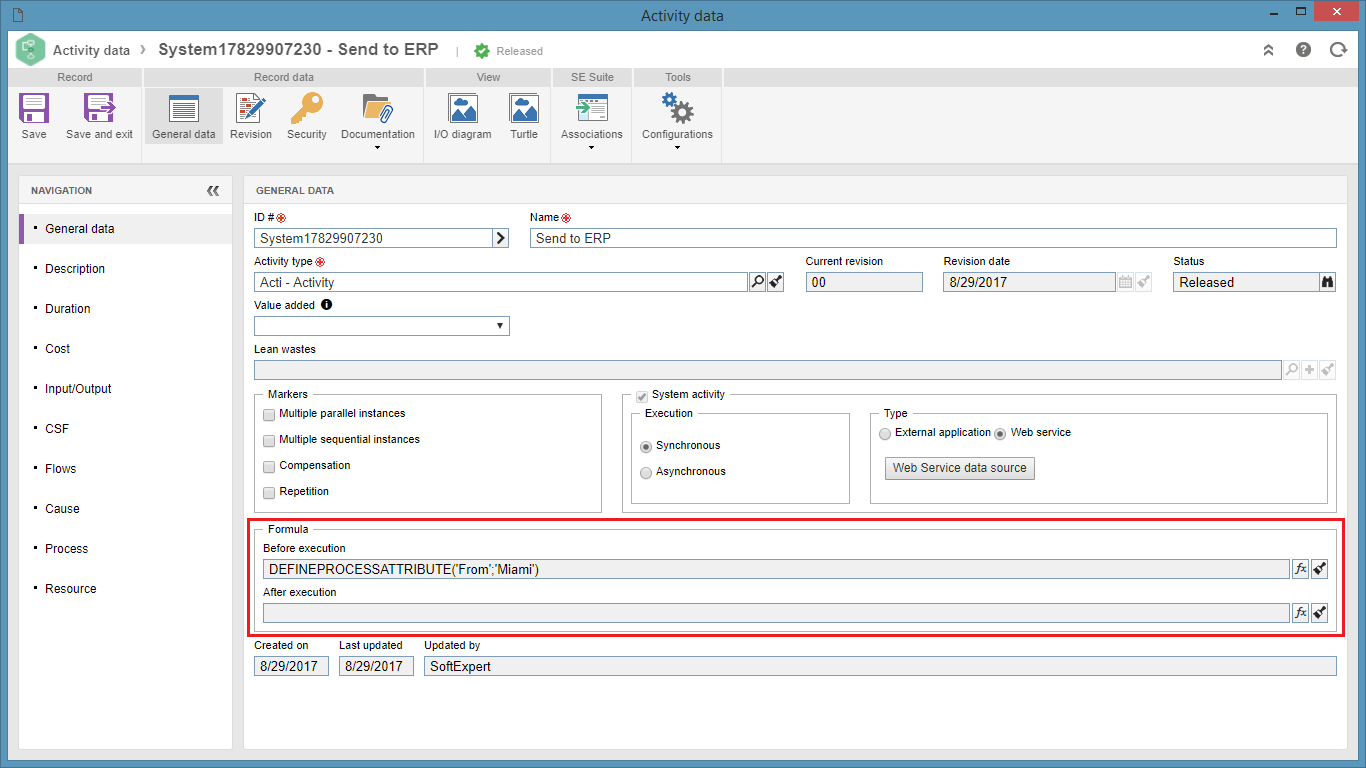Click the Lean wastes field
This screenshot has width=1366, height=768.
768,370
